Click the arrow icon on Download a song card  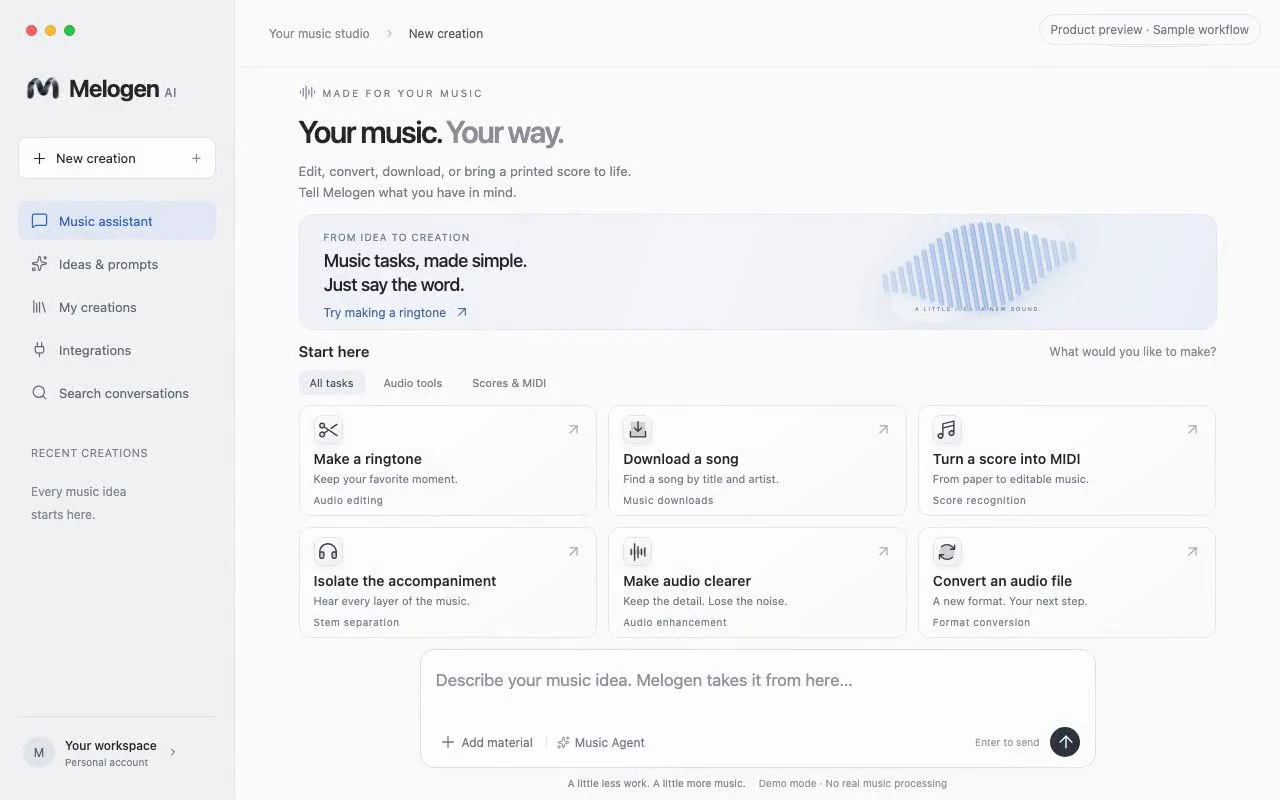pyautogui.click(x=883, y=430)
